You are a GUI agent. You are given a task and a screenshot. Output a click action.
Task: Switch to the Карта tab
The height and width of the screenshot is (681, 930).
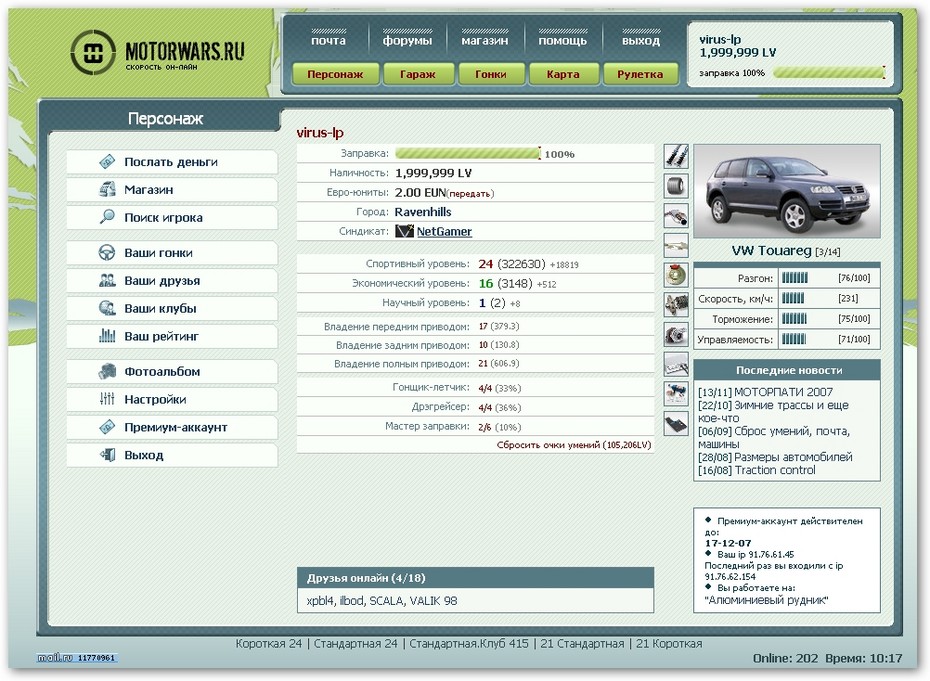[563, 74]
